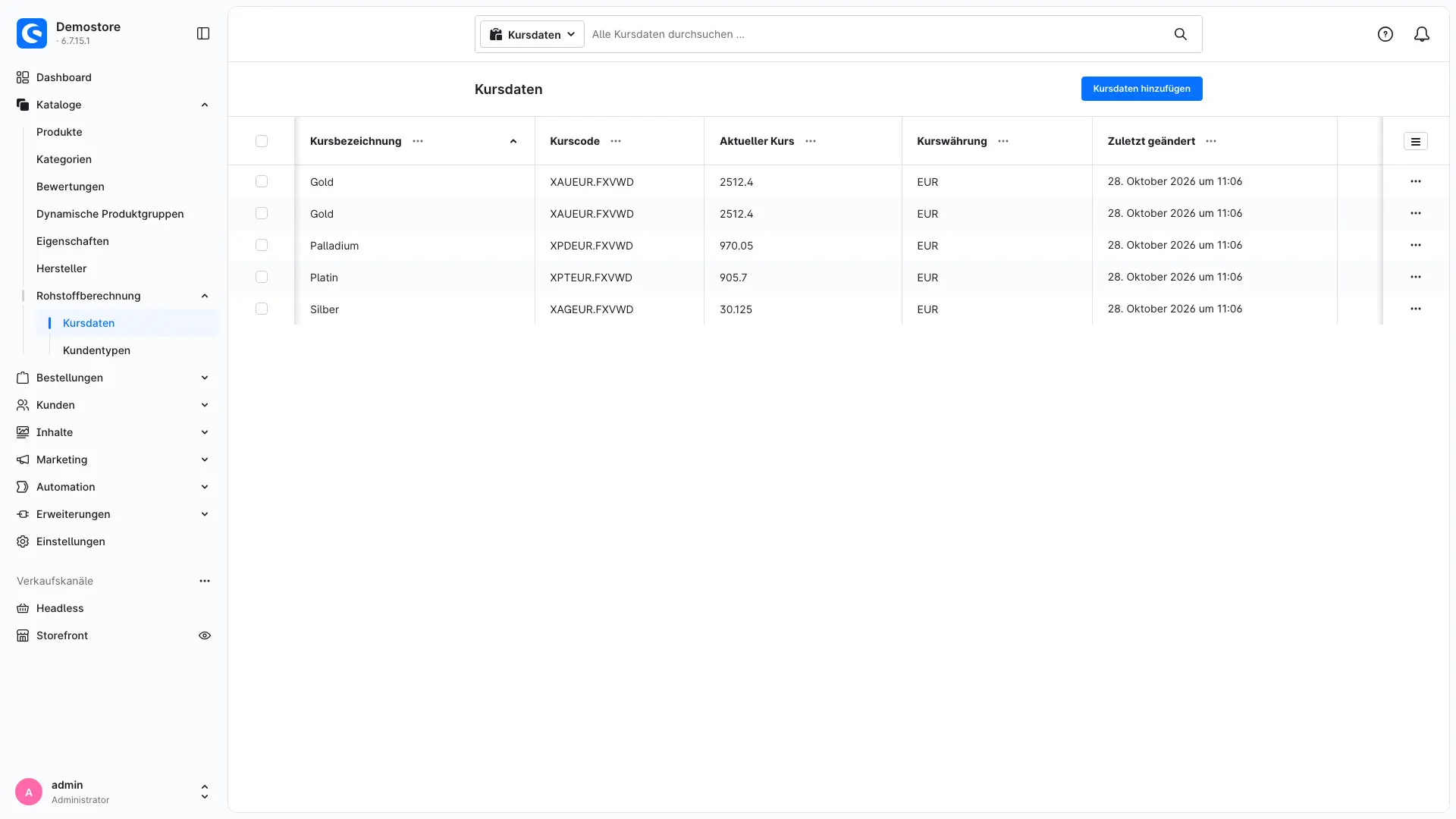
Task: Tick the Platin row checkbox
Action: (262, 277)
